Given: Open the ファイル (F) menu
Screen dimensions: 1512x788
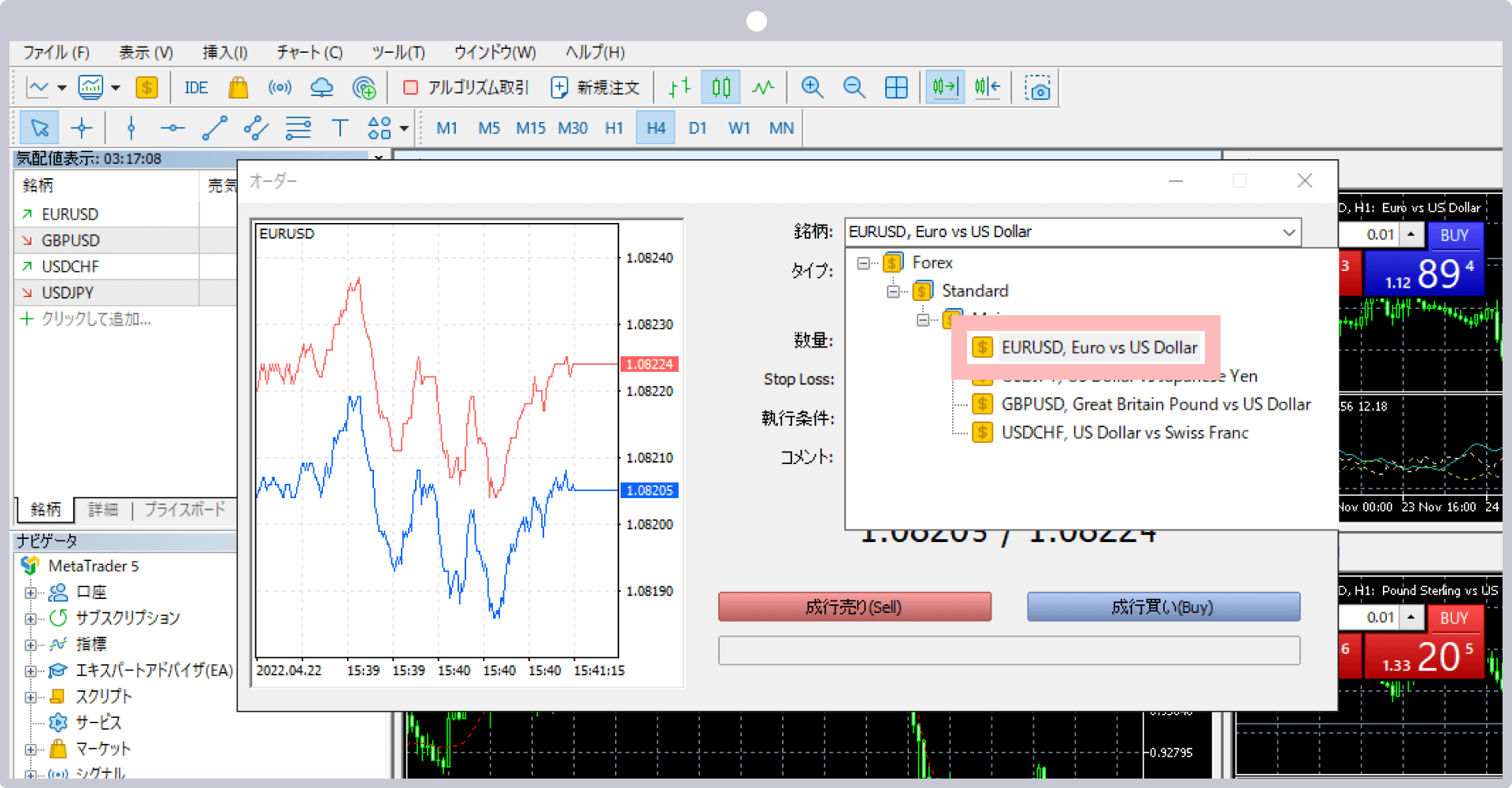Looking at the screenshot, I should 56,53.
